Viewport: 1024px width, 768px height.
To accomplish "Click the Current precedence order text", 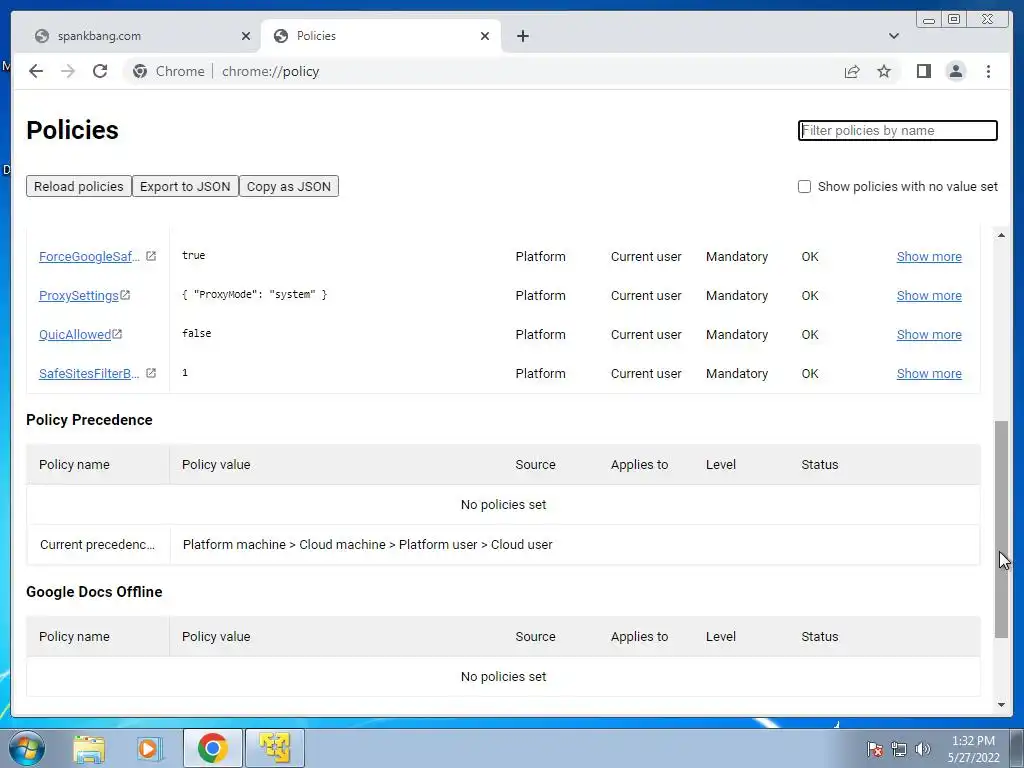I will point(367,545).
